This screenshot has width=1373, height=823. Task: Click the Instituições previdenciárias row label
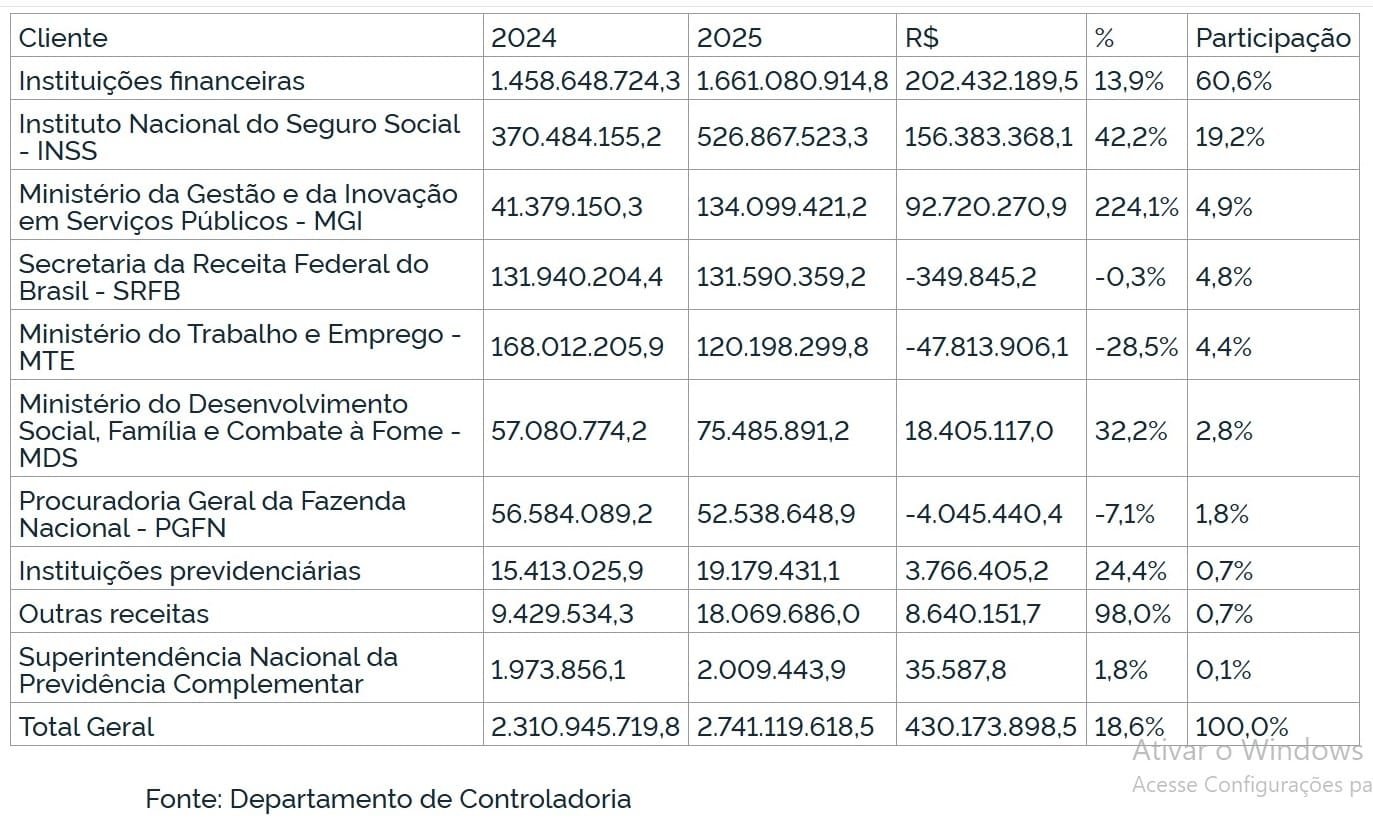coord(190,571)
